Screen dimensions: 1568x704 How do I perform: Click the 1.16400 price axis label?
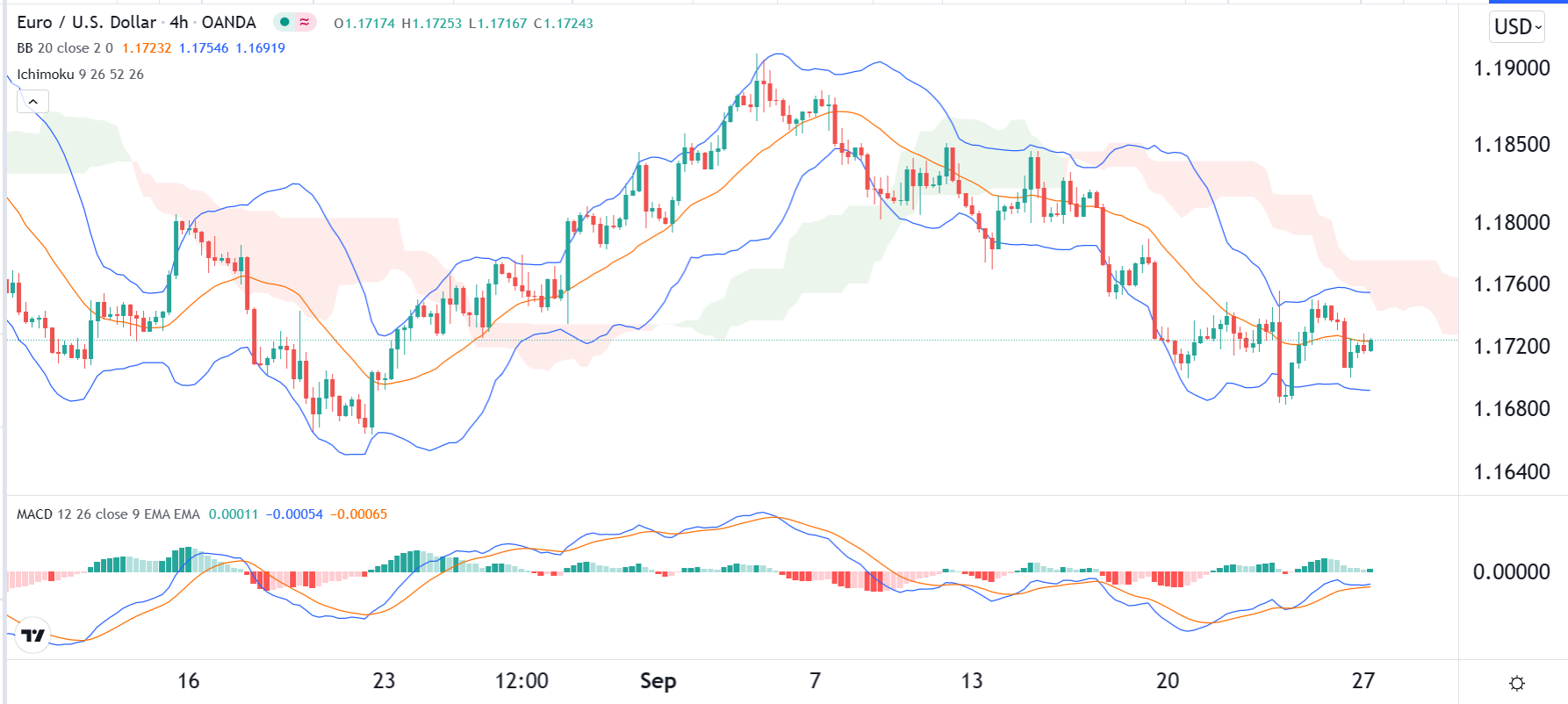tap(1511, 472)
